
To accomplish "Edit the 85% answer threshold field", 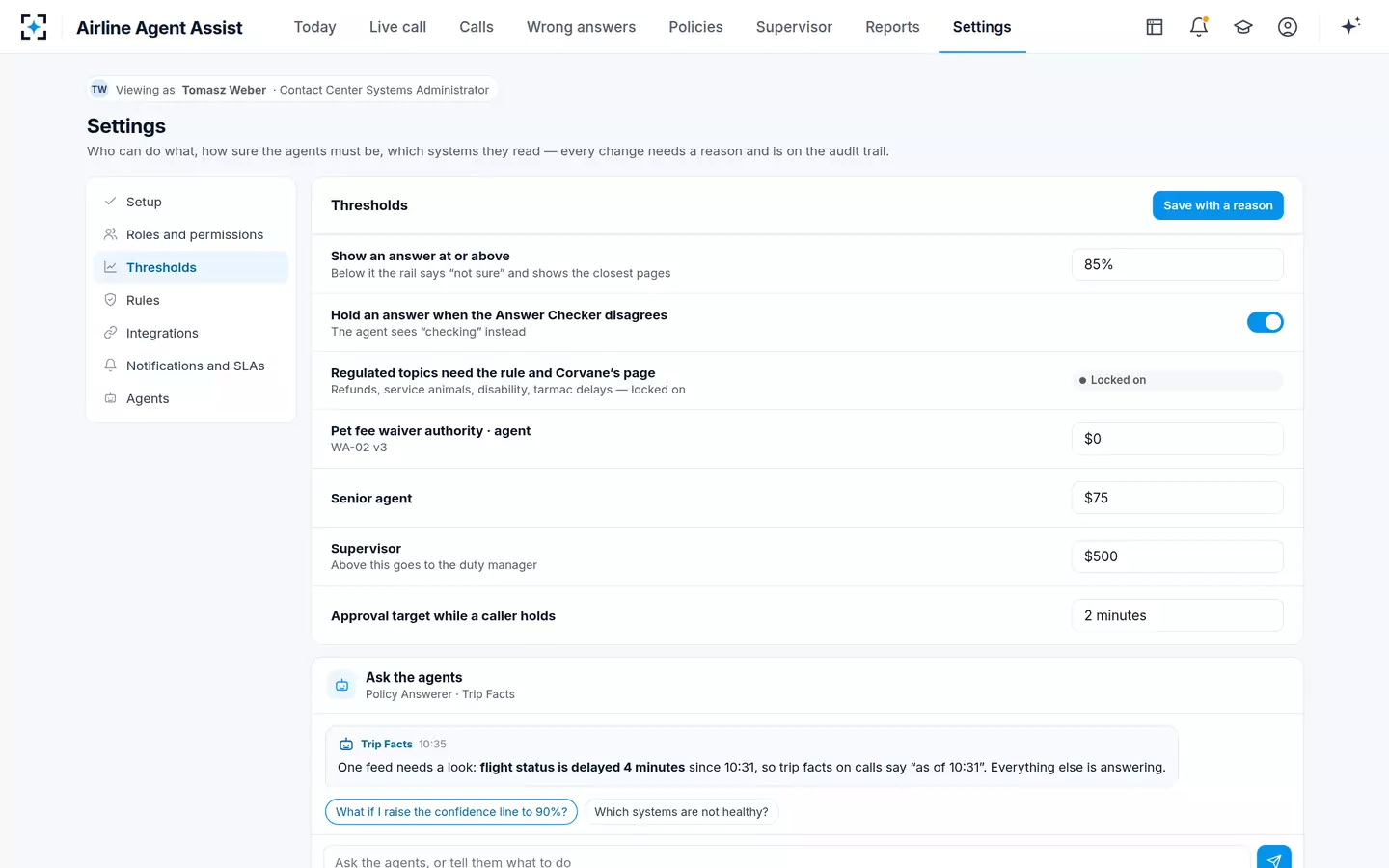I will click(x=1177, y=264).
